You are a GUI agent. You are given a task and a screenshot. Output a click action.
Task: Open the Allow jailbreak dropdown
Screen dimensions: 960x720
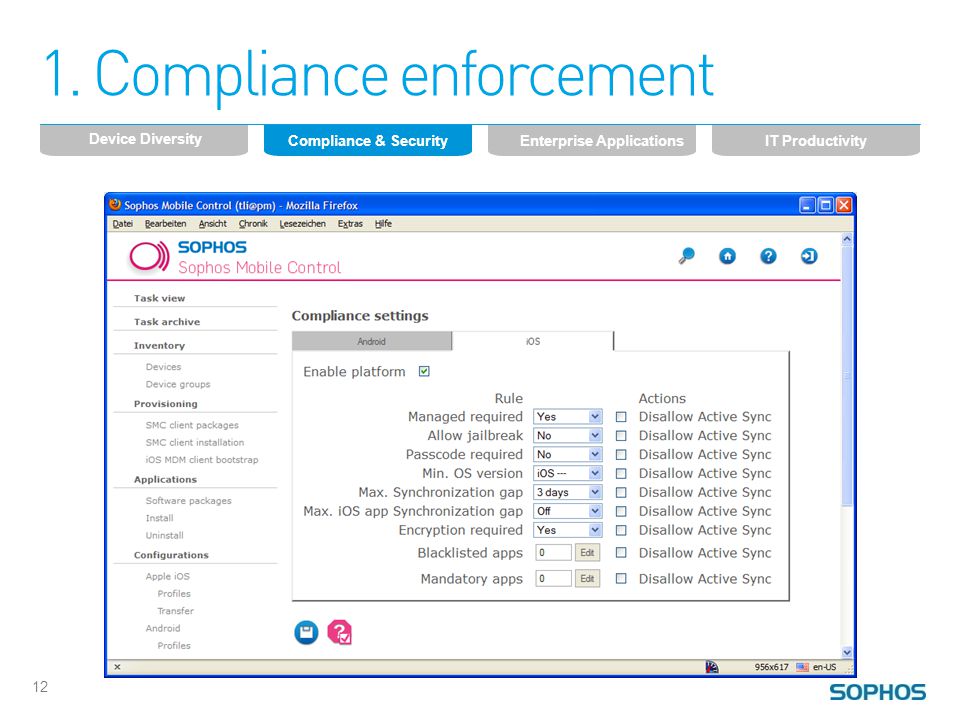(568, 436)
